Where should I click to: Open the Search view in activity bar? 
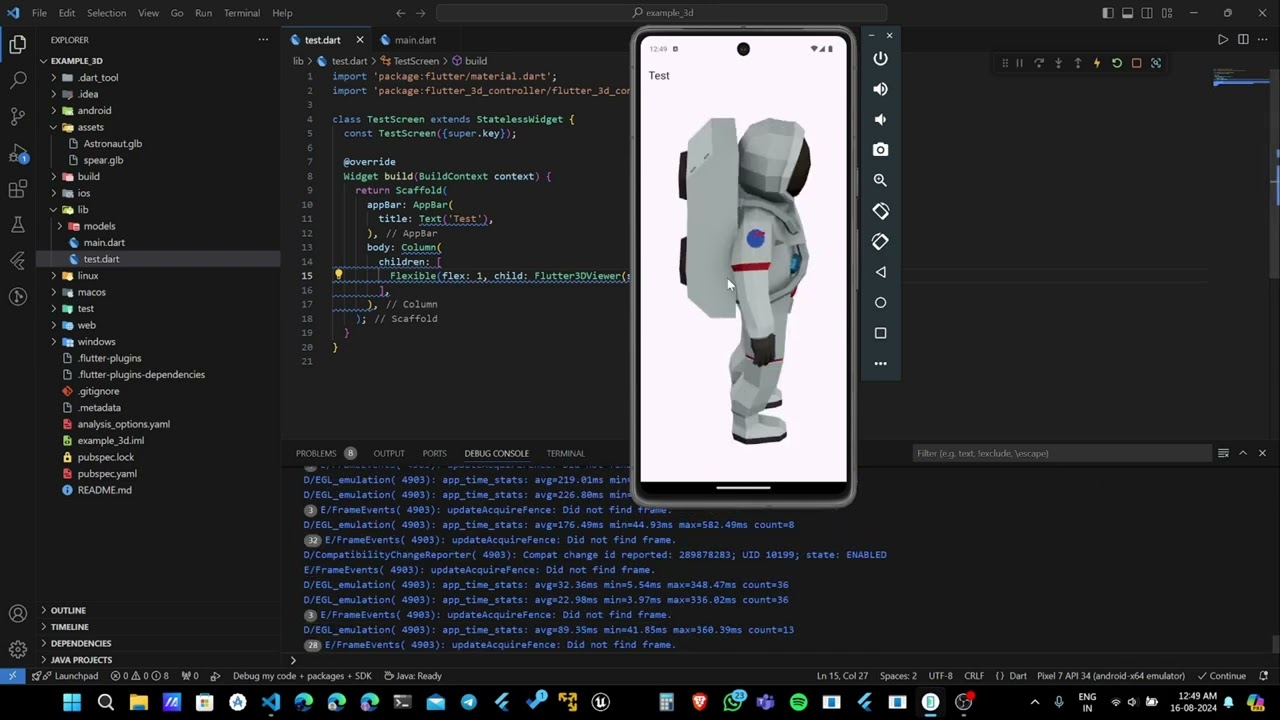click(18, 80)
